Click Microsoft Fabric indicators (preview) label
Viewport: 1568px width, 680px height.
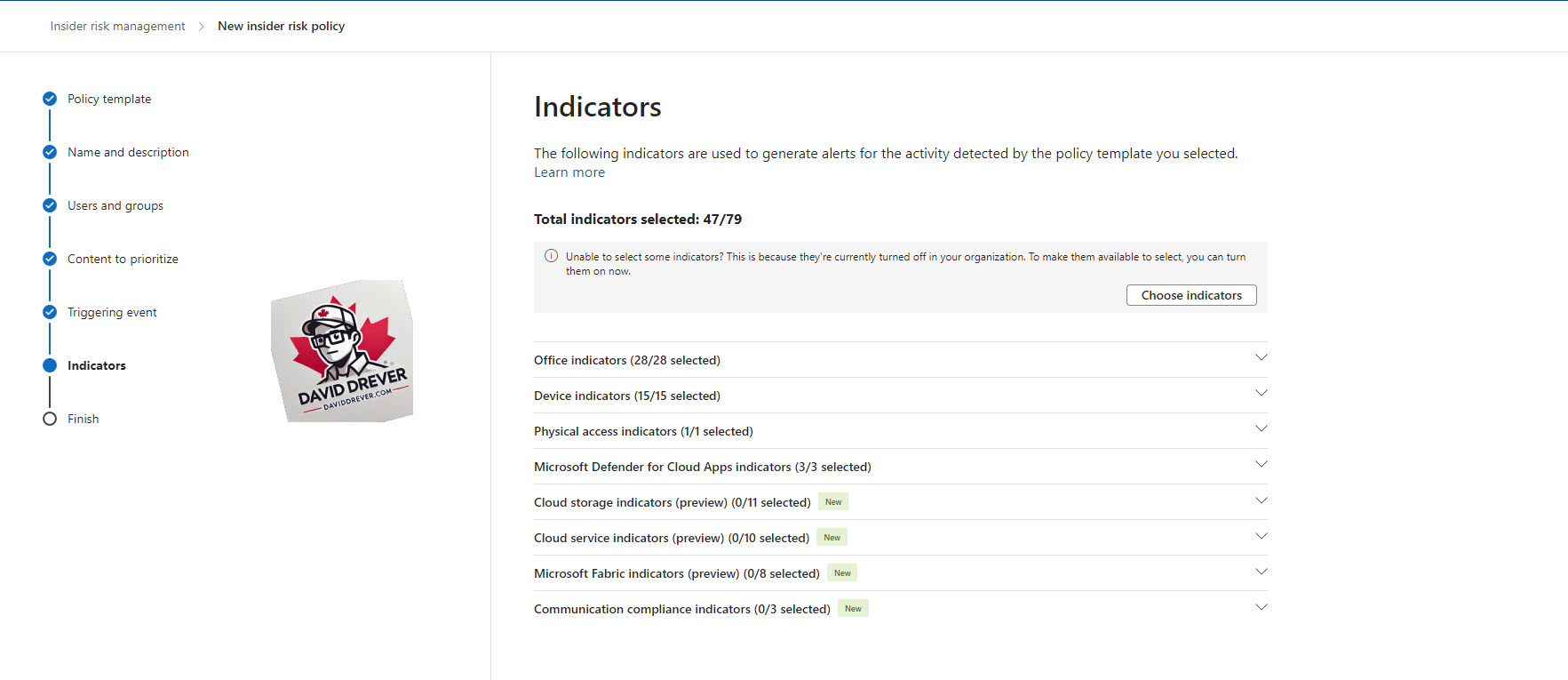[677, 573]
